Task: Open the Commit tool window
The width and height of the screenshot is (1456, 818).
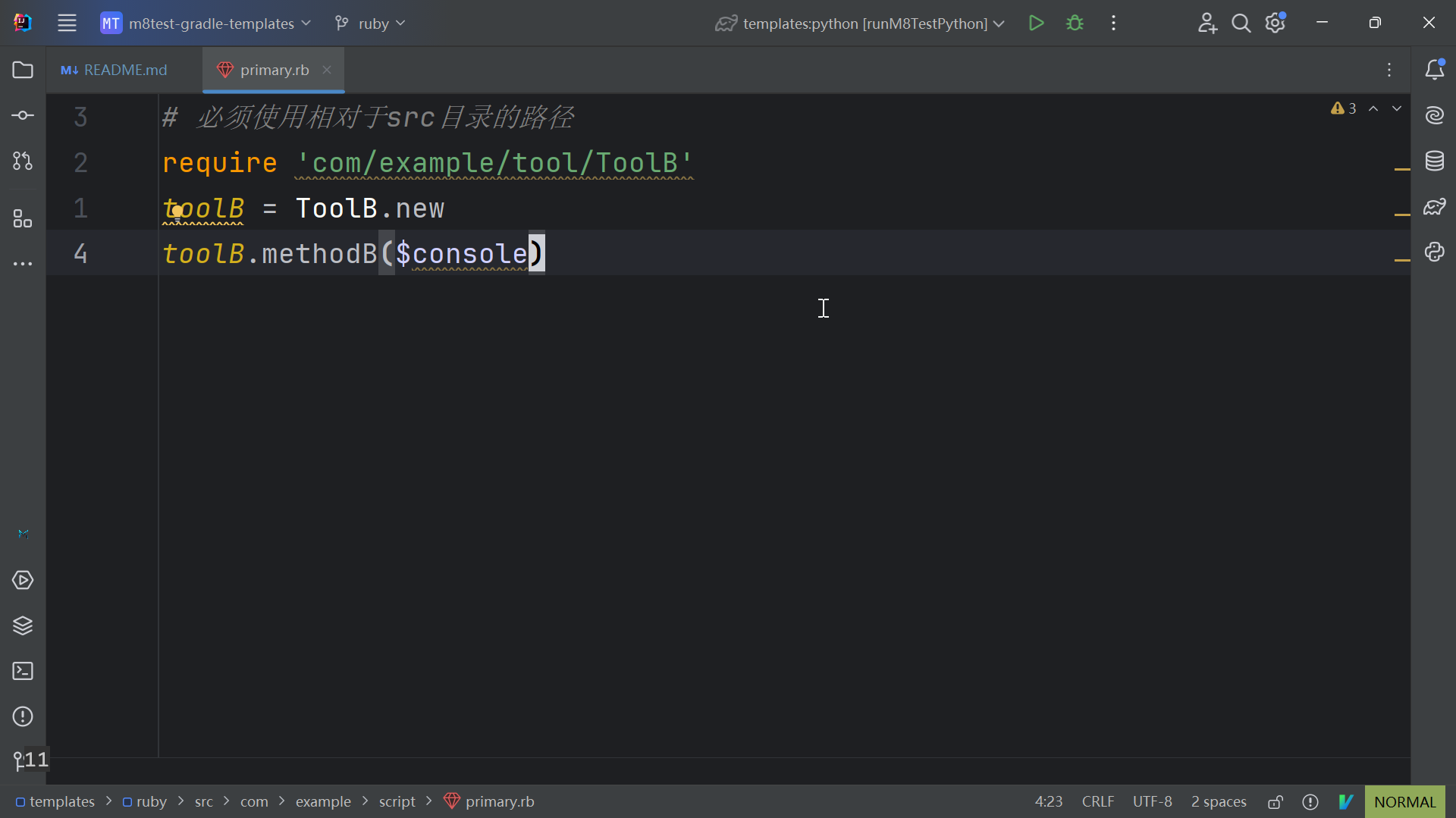Action: pyautogui.click(x=23, y=115)
